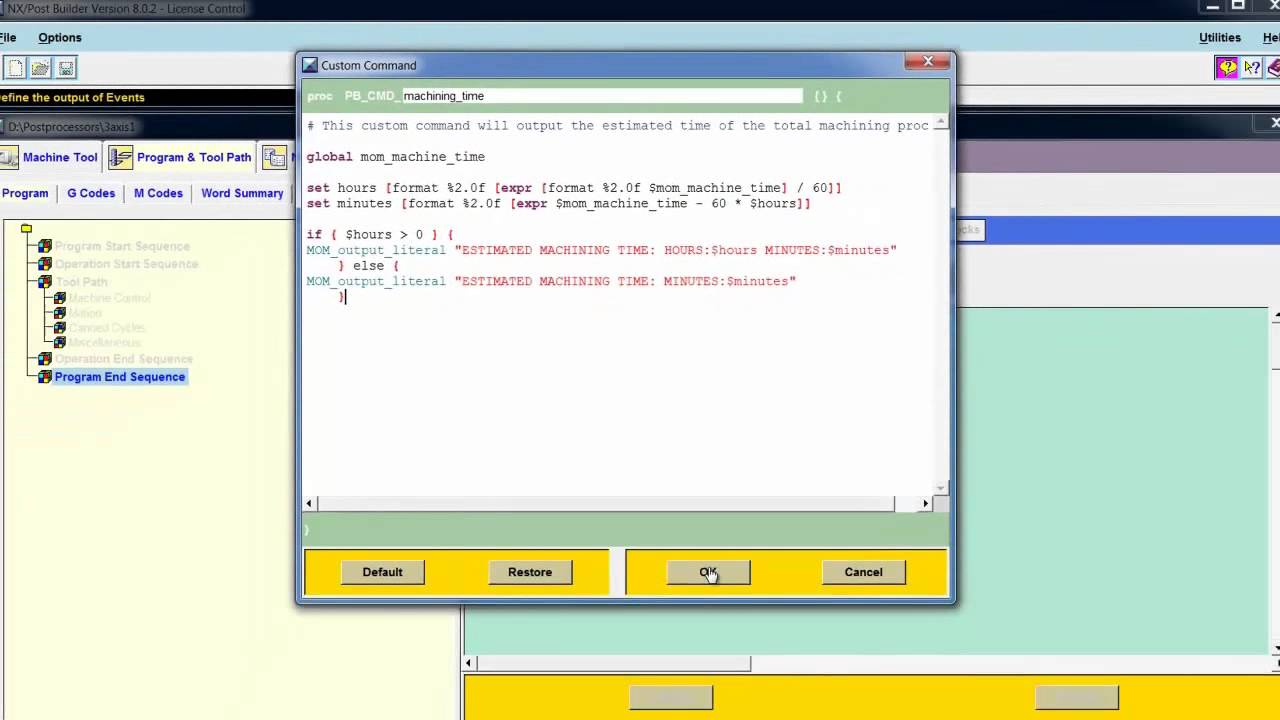Click the Cancel button

tap(863, 572)
